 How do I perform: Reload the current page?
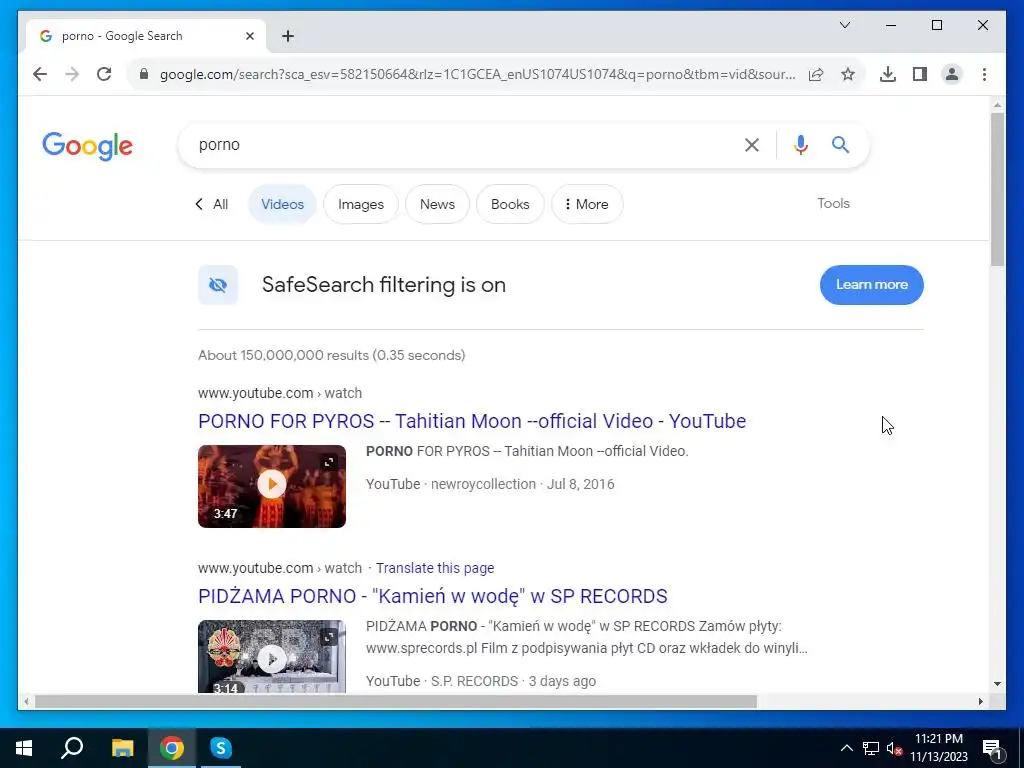pos(104,74)
